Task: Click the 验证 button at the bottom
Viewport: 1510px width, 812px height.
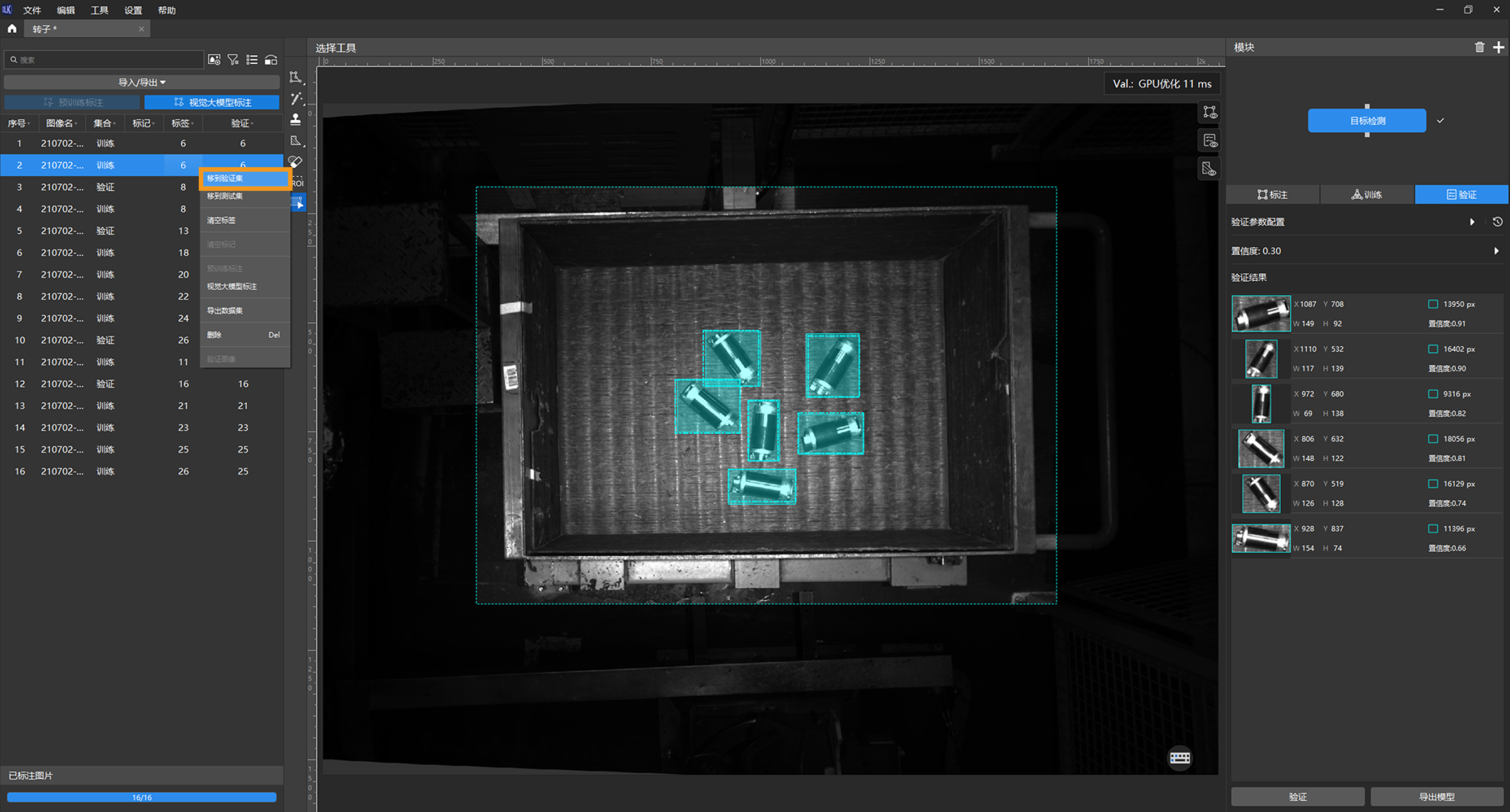Action: tap(1297, 797)
